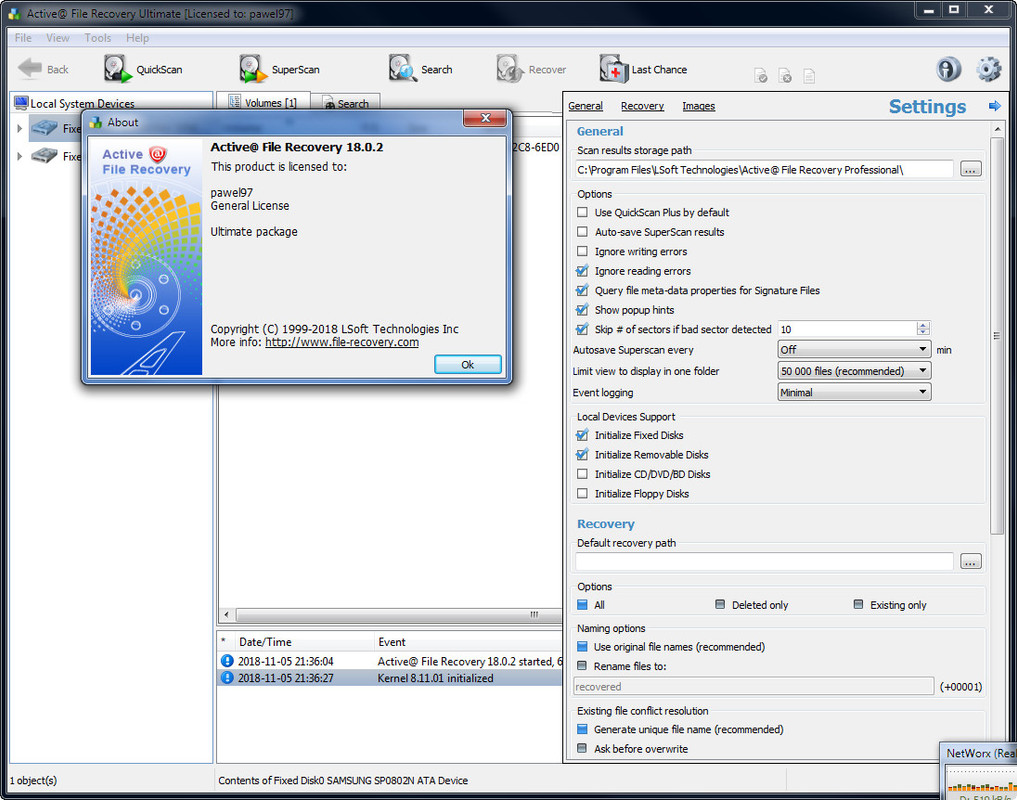Jump to General settings section link
This screenshot has width=1017, height=800.
click(x=585, y=106)
